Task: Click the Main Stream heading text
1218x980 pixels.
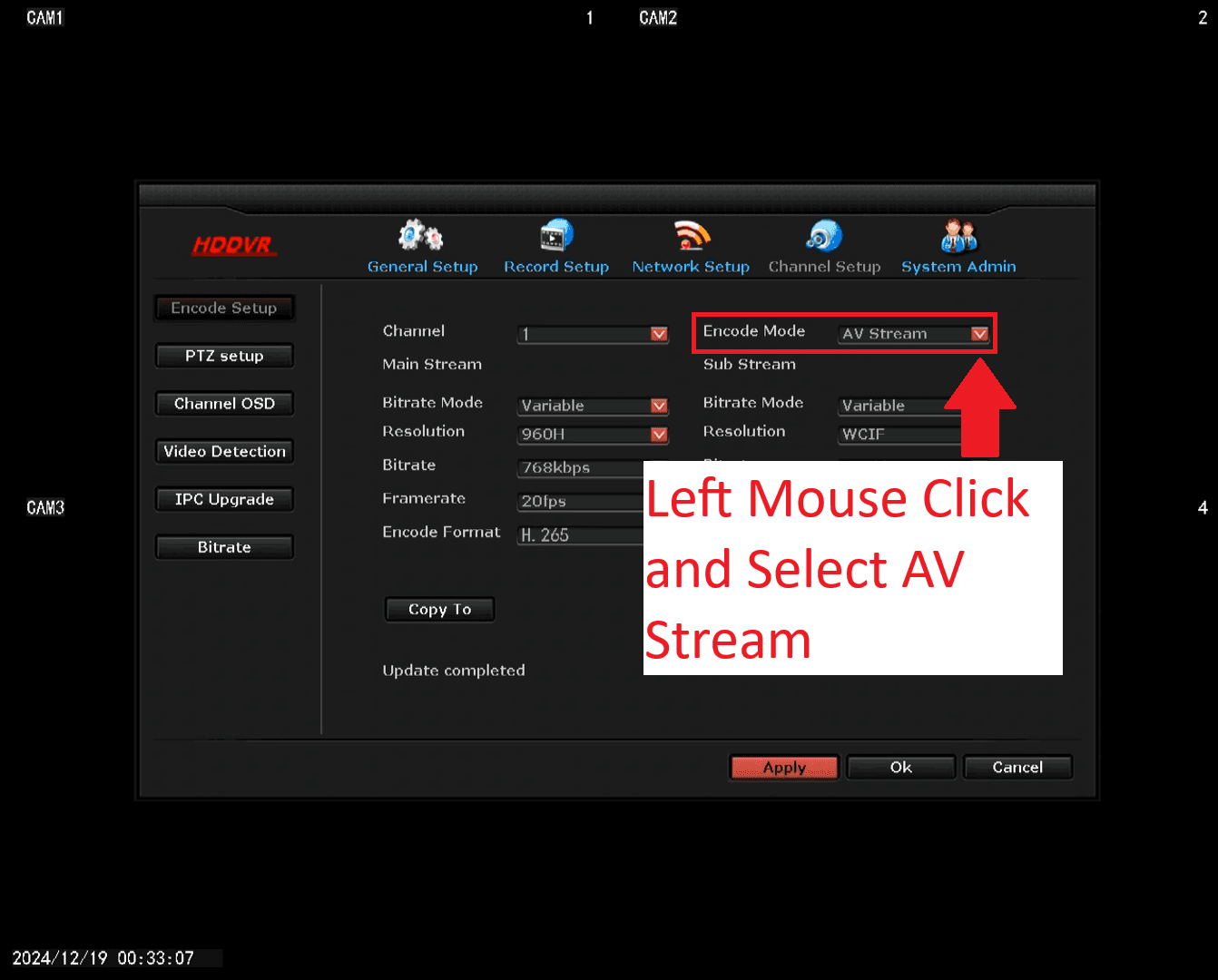Action: (x=432, y=365)
